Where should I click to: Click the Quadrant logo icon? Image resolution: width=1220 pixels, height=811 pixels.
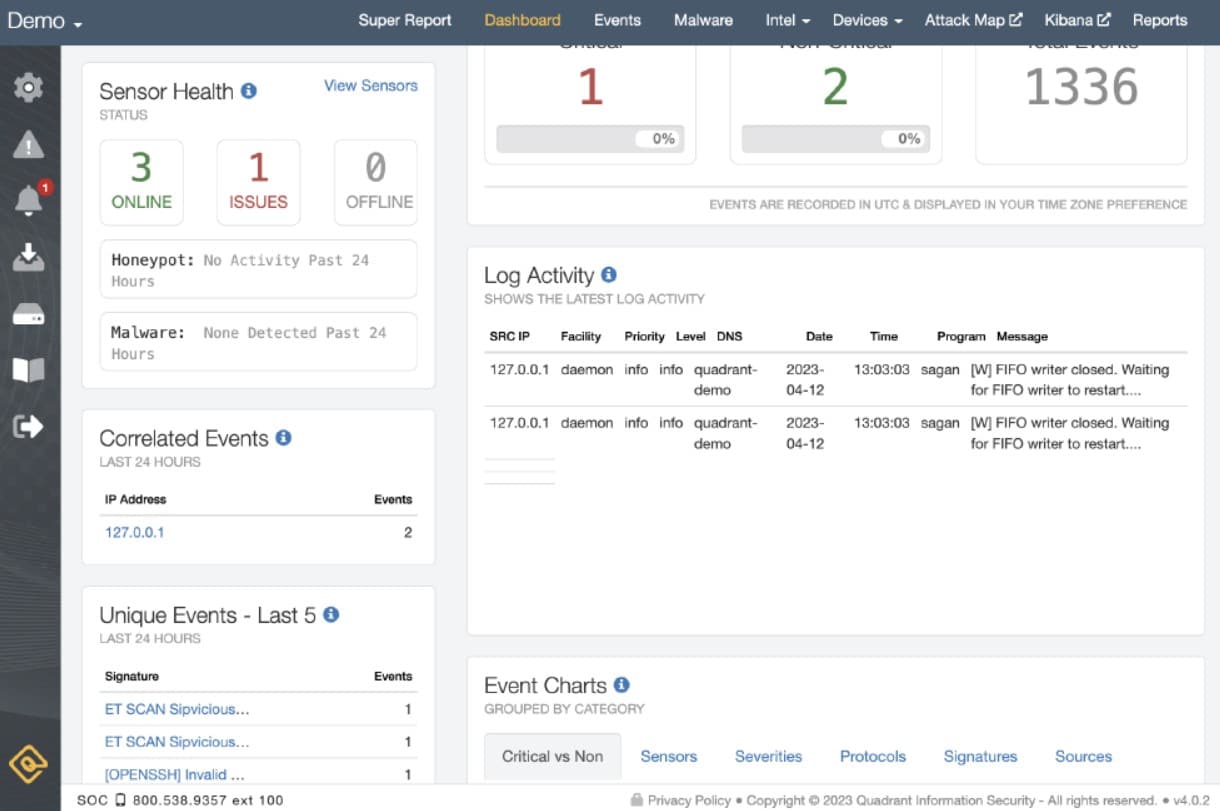(28, 766)
